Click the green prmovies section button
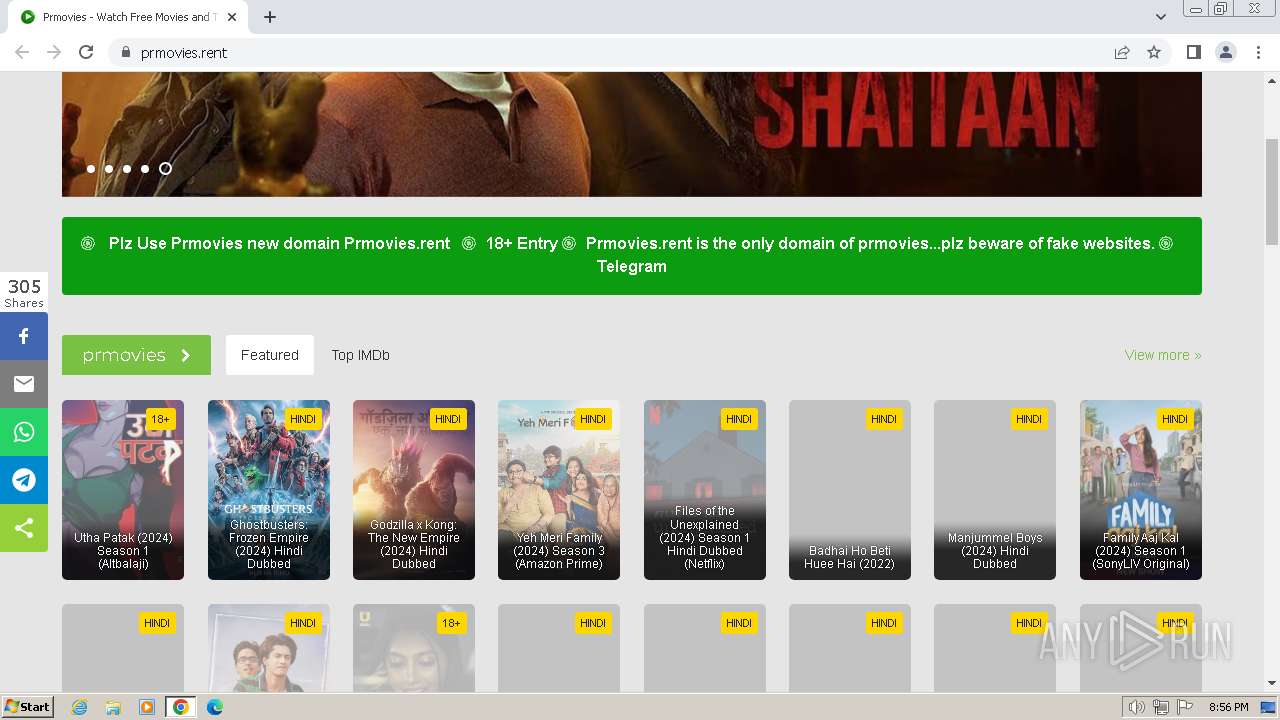This screenshot has height=720, width=1280. pyautogui.click(x=136, y=355)
